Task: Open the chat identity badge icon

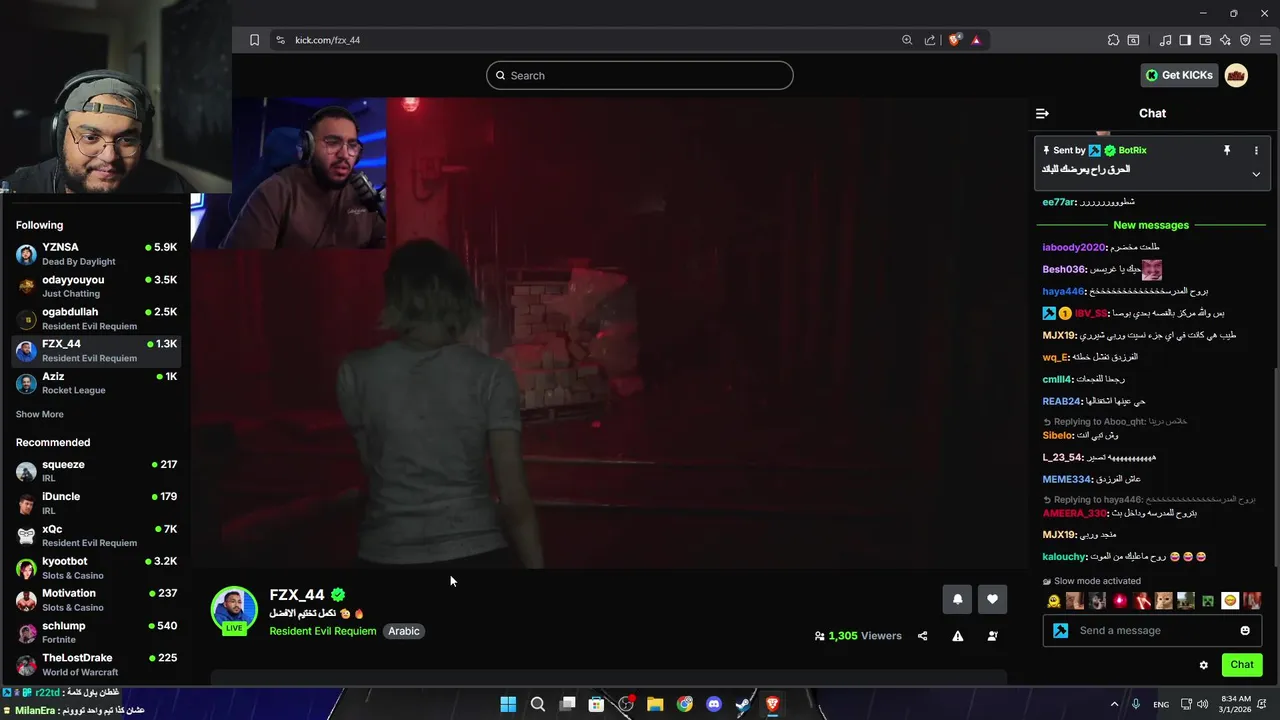Action: pos(1061,631)
